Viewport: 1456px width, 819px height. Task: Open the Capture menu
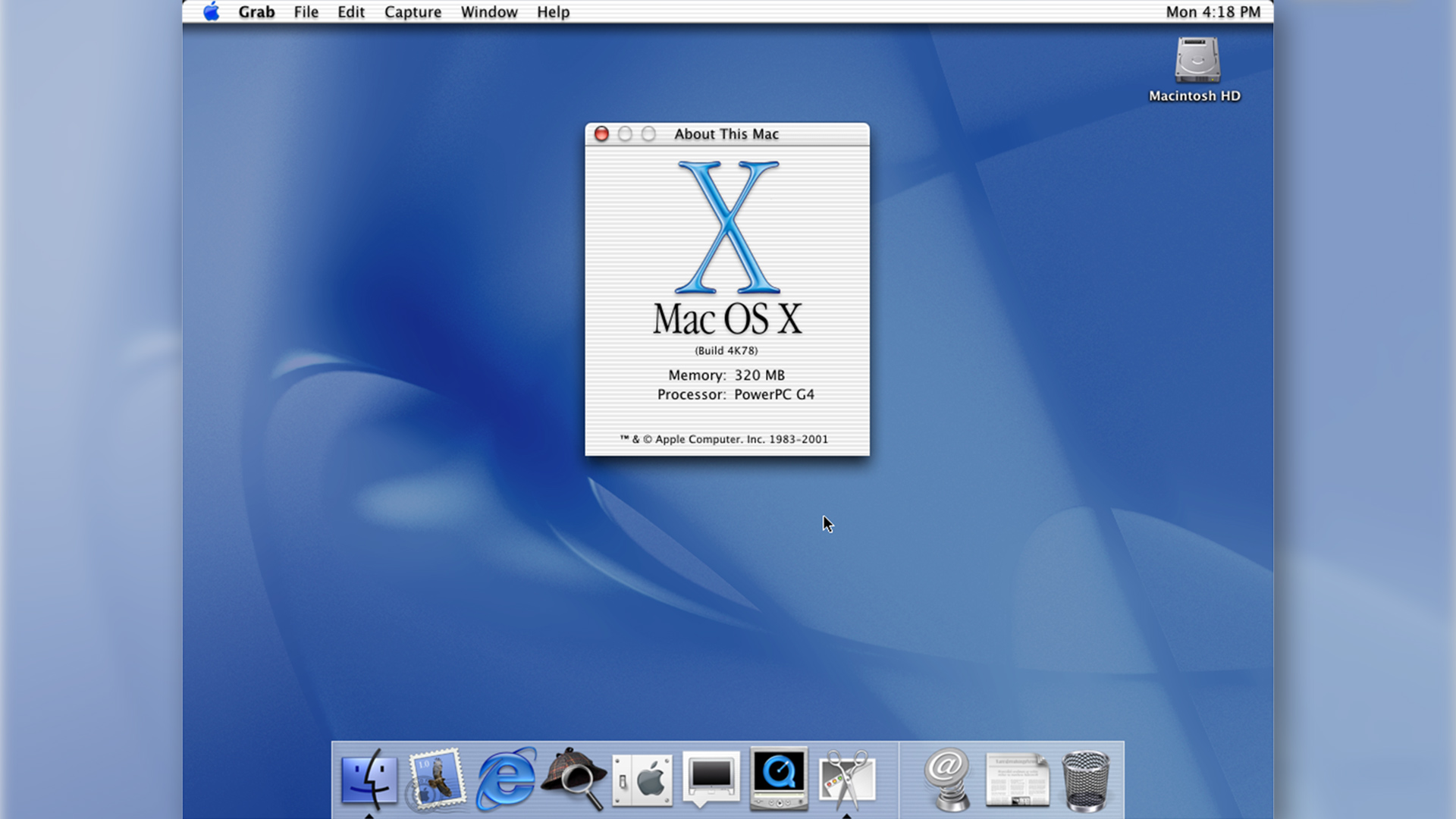pyautogui.click(x=413, y=11)
